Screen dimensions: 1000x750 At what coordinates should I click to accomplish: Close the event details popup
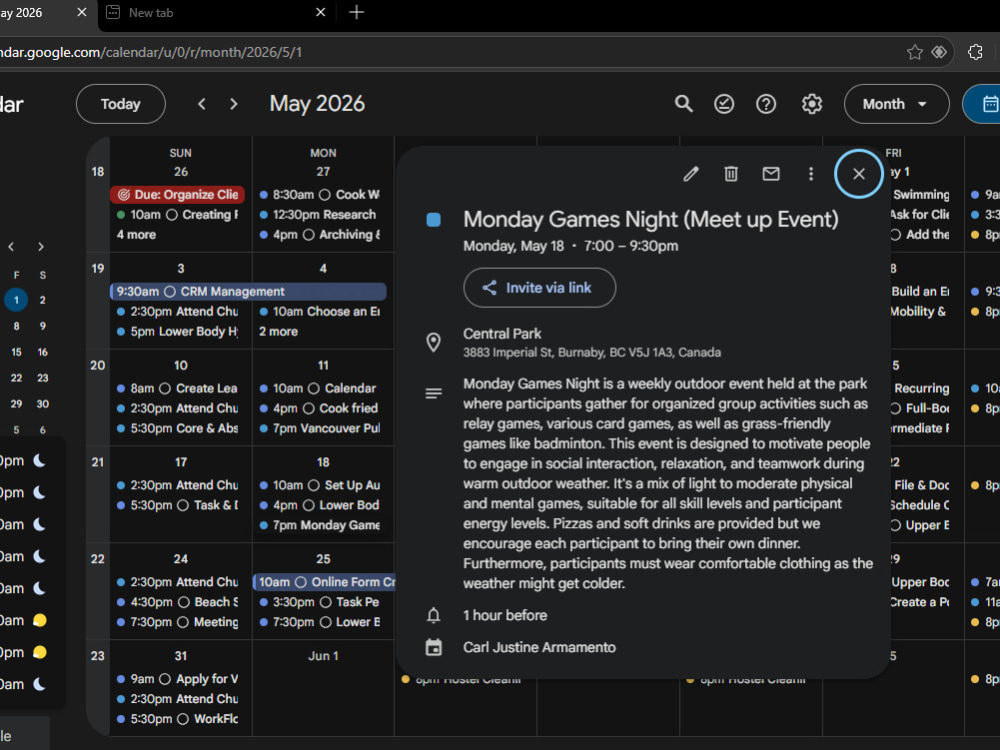pyautogui.click(x=858, y=173)
